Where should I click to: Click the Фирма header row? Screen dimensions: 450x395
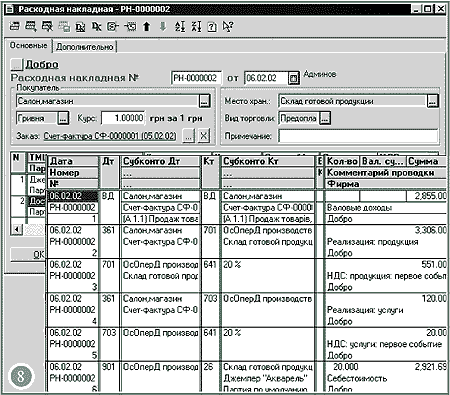pyautogui.click(x=386, y=184)
